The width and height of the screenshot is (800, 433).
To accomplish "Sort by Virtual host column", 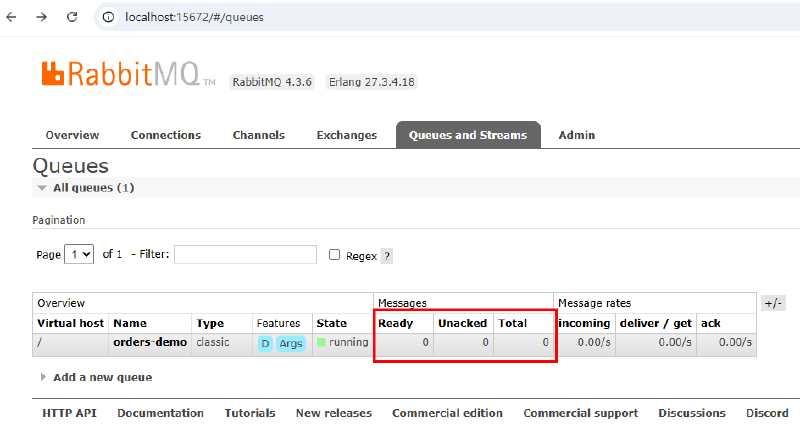I will pyautogui.click(x=70, y=323).
